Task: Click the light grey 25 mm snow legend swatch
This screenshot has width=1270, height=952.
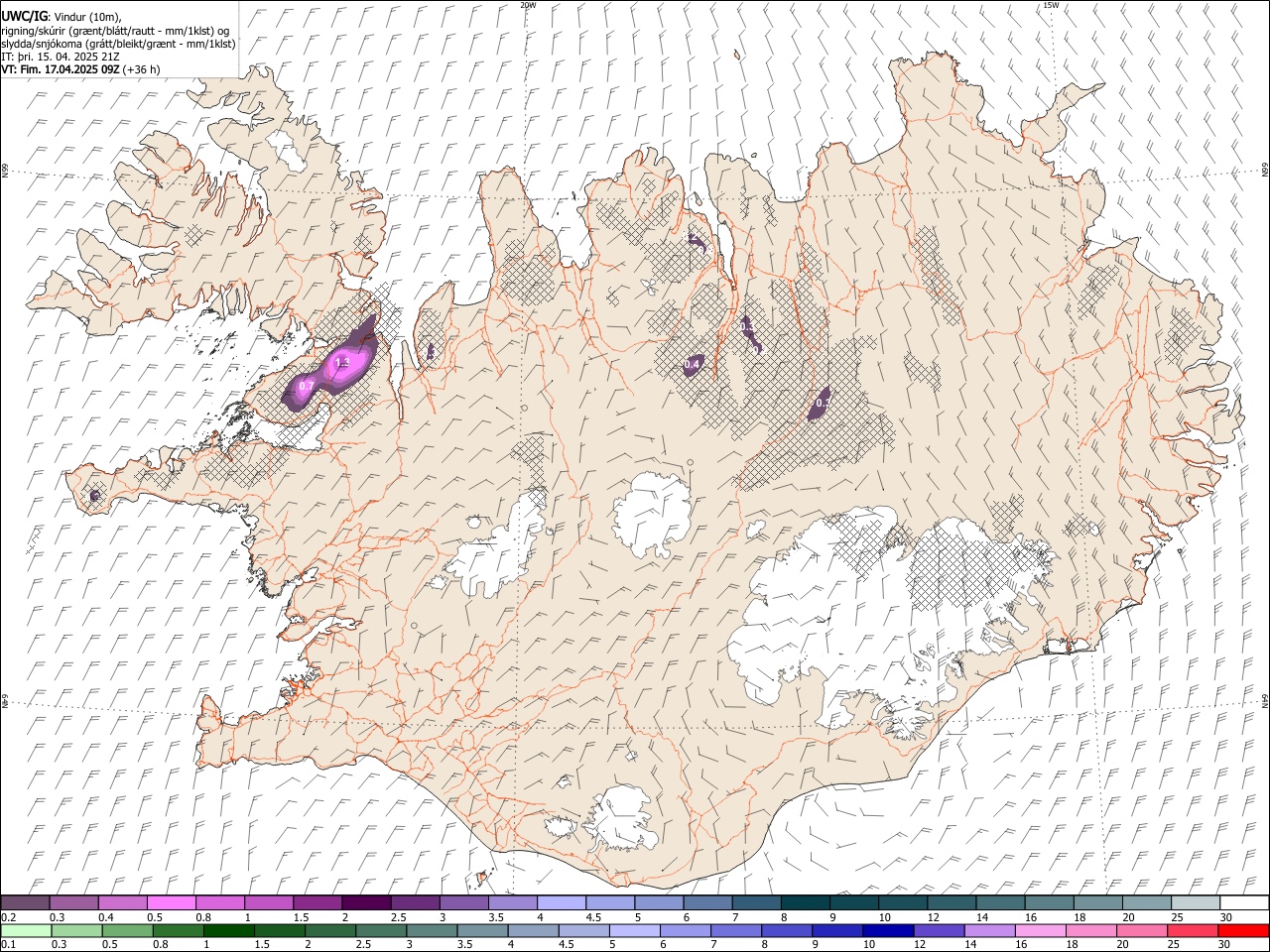Action: [1195, 903]
